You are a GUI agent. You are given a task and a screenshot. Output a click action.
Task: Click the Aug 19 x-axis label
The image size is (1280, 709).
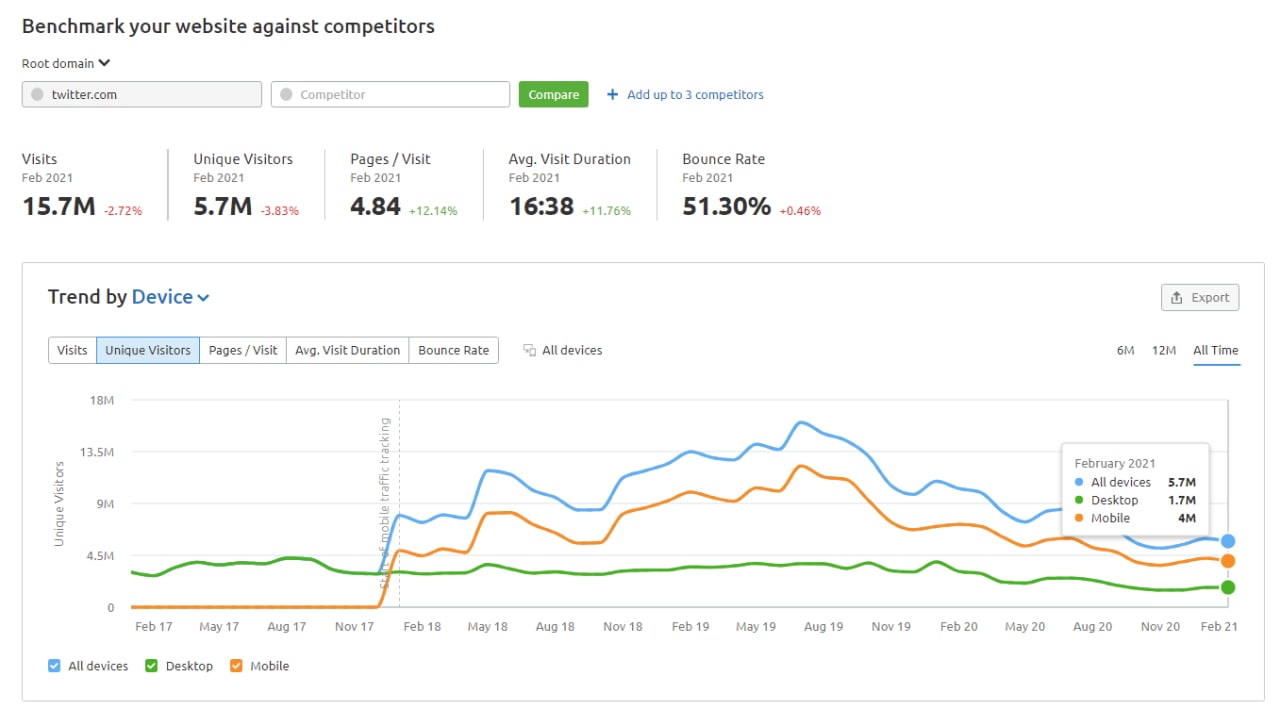click(823, 627)
